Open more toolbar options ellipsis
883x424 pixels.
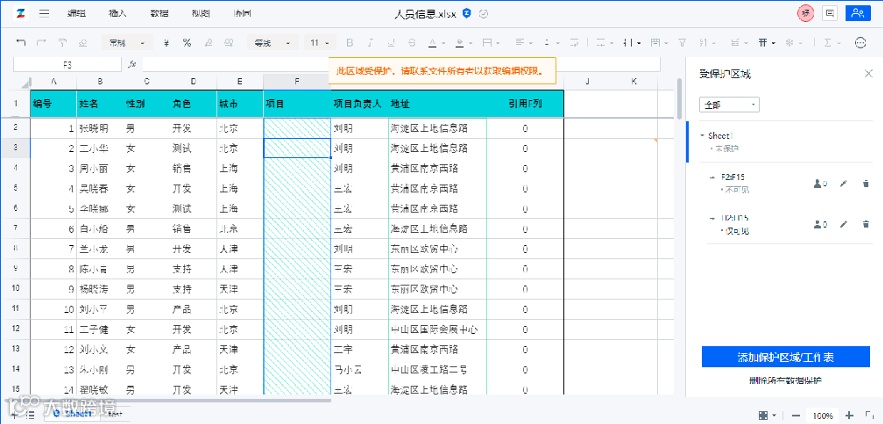[860, 43]
